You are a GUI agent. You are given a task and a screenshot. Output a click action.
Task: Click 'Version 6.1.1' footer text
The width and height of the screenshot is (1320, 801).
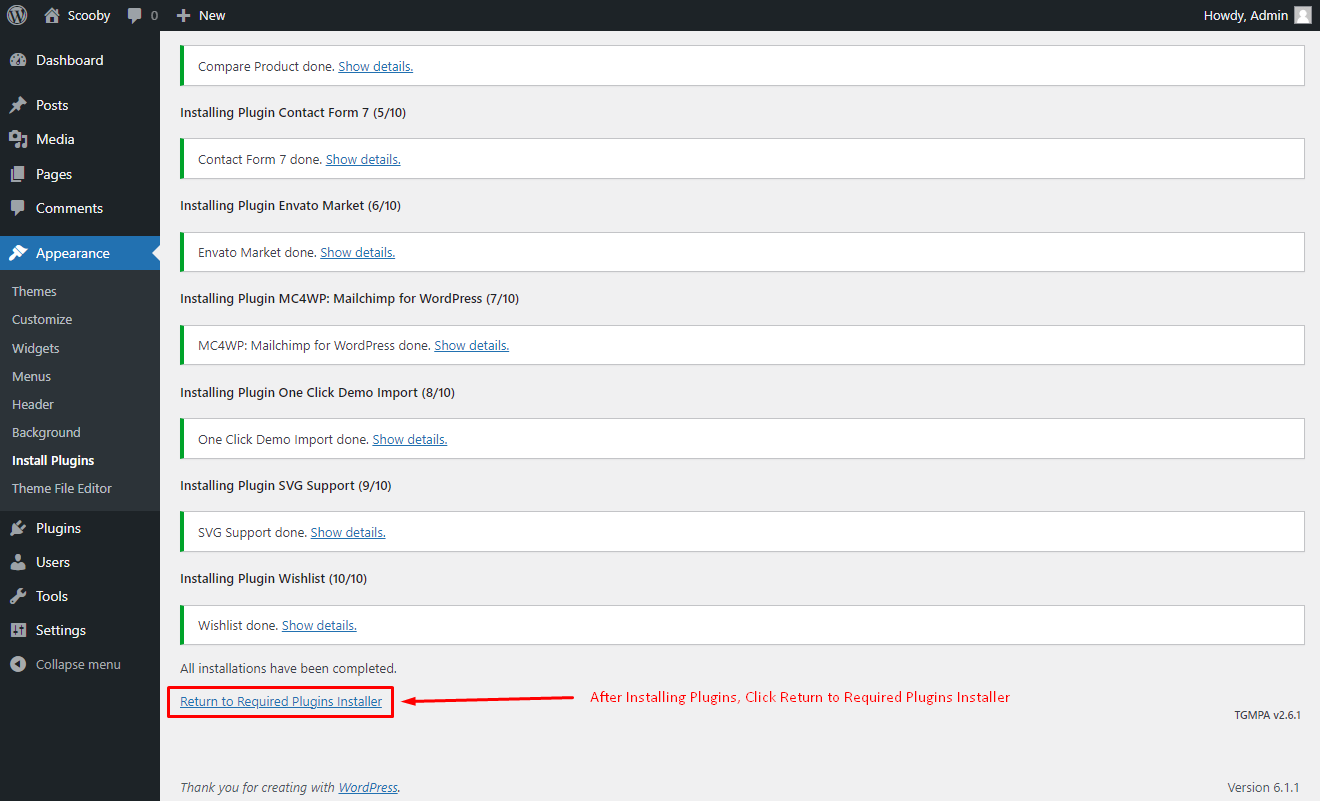(1263, 787)
